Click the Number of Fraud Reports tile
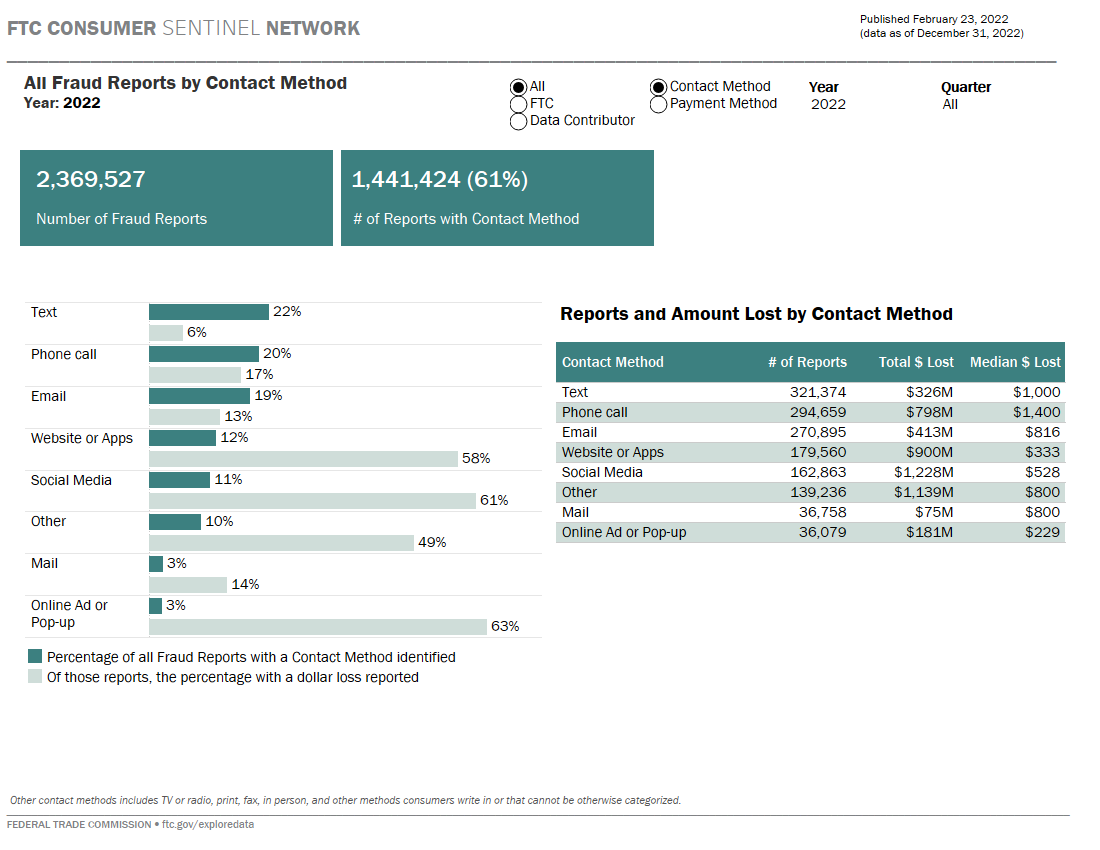 [176, 197]
